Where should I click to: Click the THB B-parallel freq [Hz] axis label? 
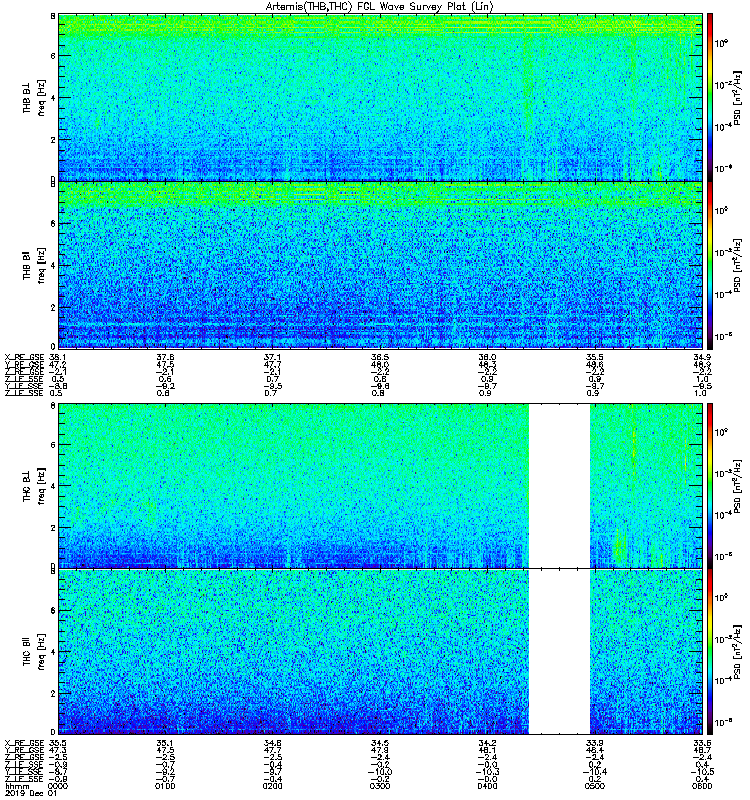[41, 266]
